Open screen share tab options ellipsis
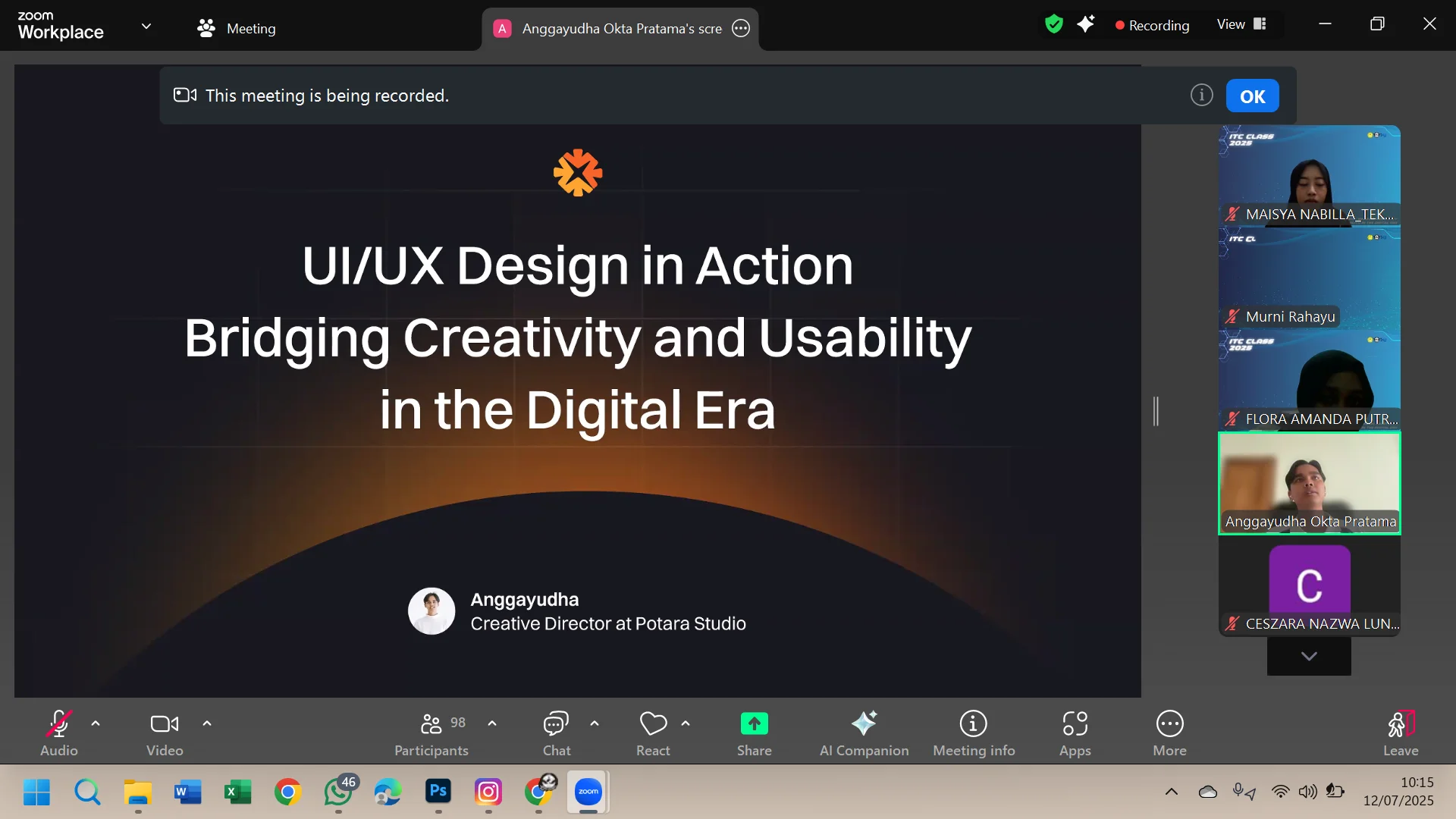The image size is (1456, 819). (x=741, y=29)
